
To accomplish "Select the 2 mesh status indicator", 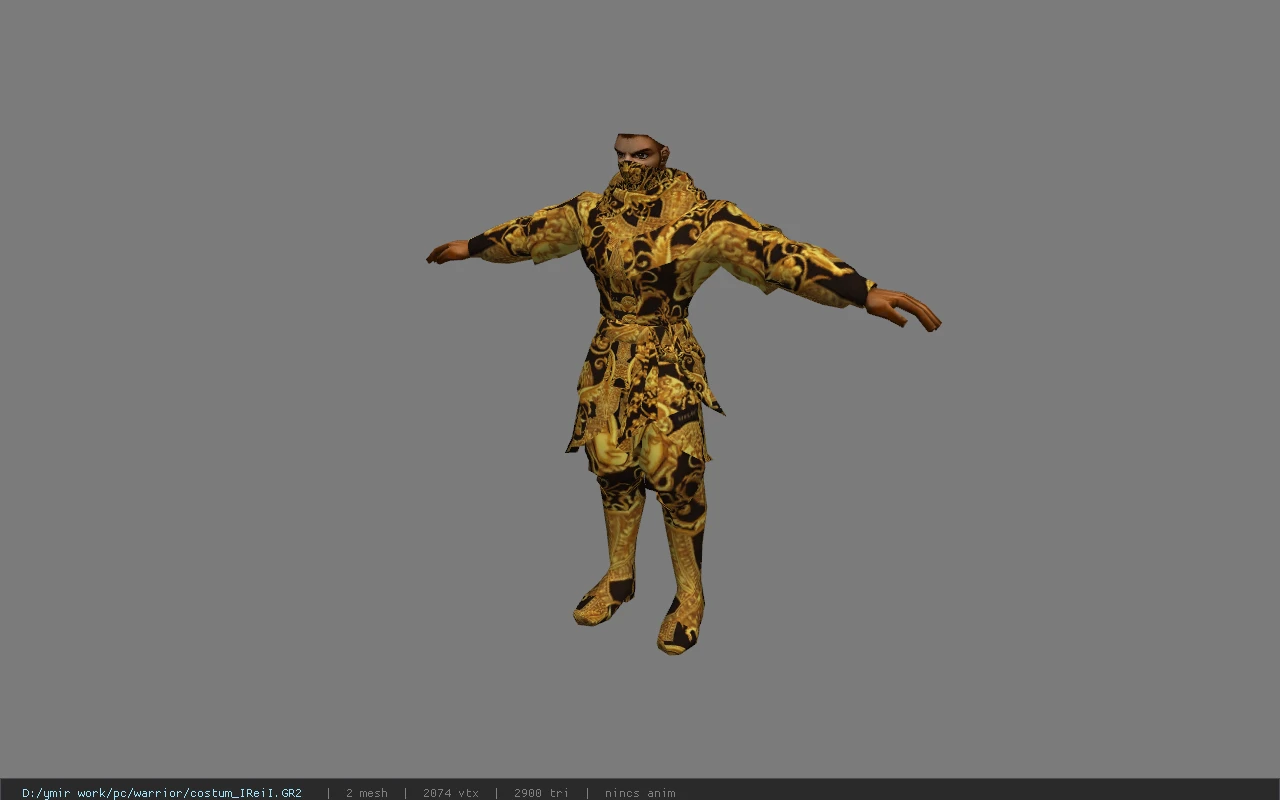I will [367, 793].
